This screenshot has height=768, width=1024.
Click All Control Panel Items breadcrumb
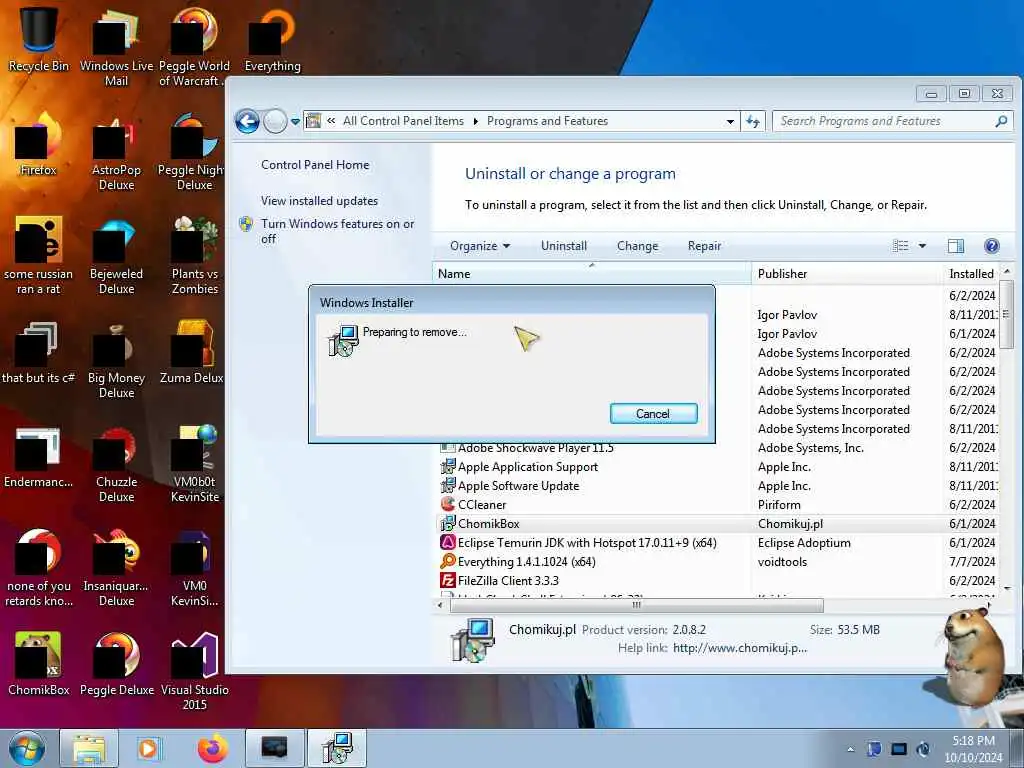tap(403, 121)
